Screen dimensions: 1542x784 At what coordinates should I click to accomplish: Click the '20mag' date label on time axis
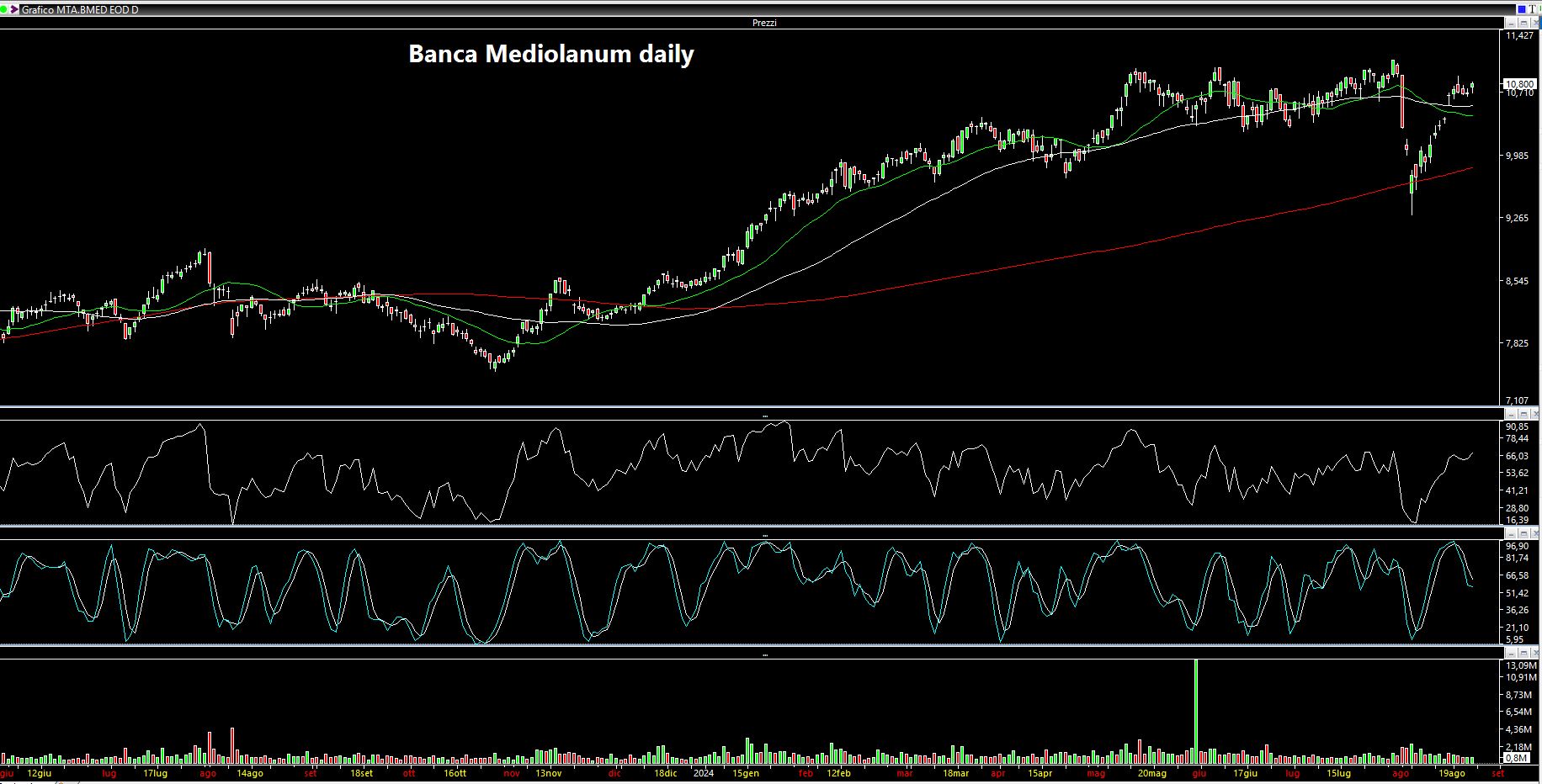point(1151,773)
